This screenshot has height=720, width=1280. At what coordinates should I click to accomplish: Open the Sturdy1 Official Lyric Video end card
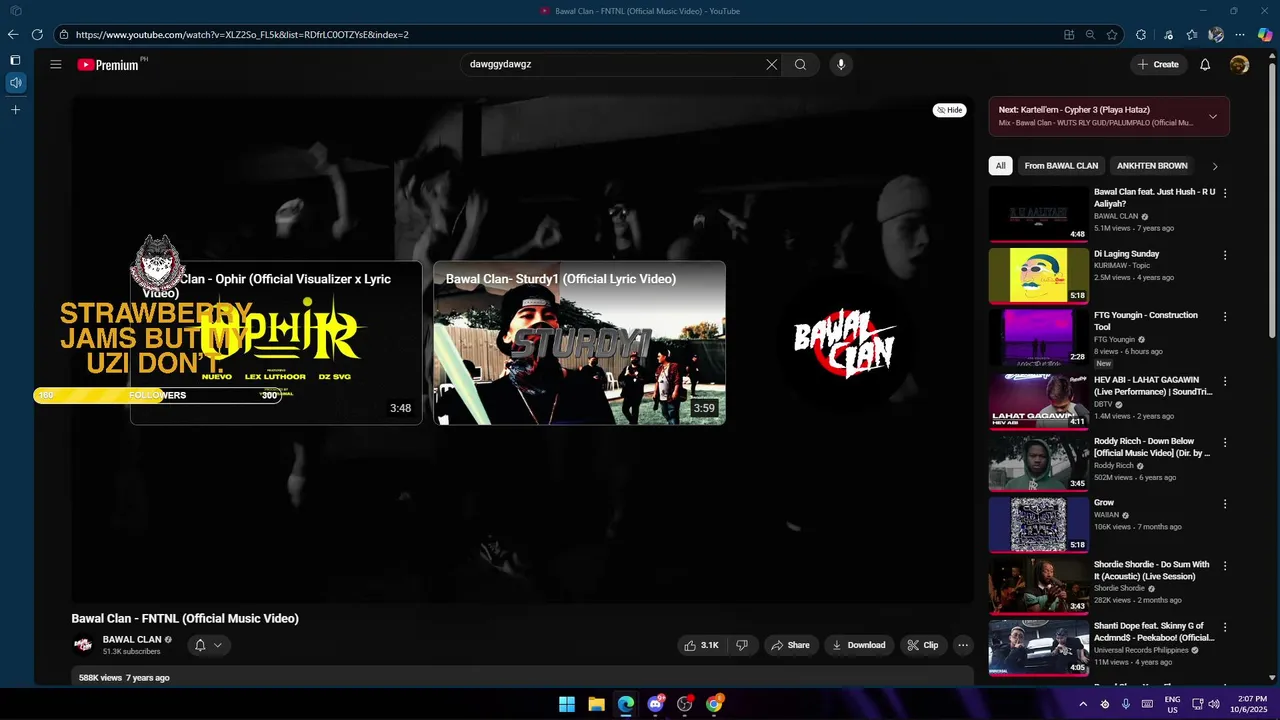pyautogui.click(x=579, y=343)
